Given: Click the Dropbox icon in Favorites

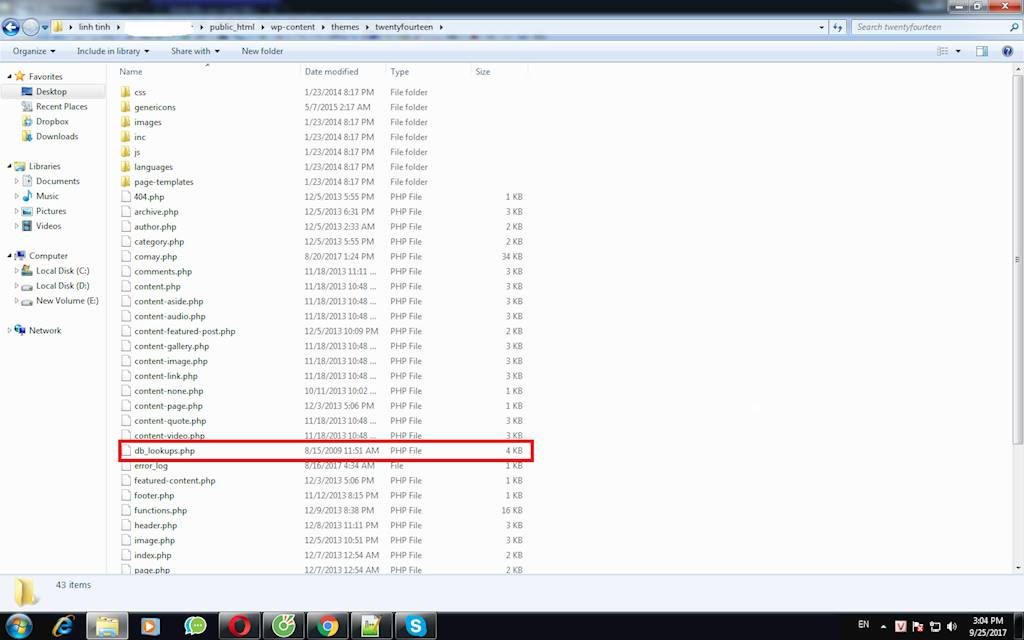Looking at the screenshot, I should pos(27,121).
